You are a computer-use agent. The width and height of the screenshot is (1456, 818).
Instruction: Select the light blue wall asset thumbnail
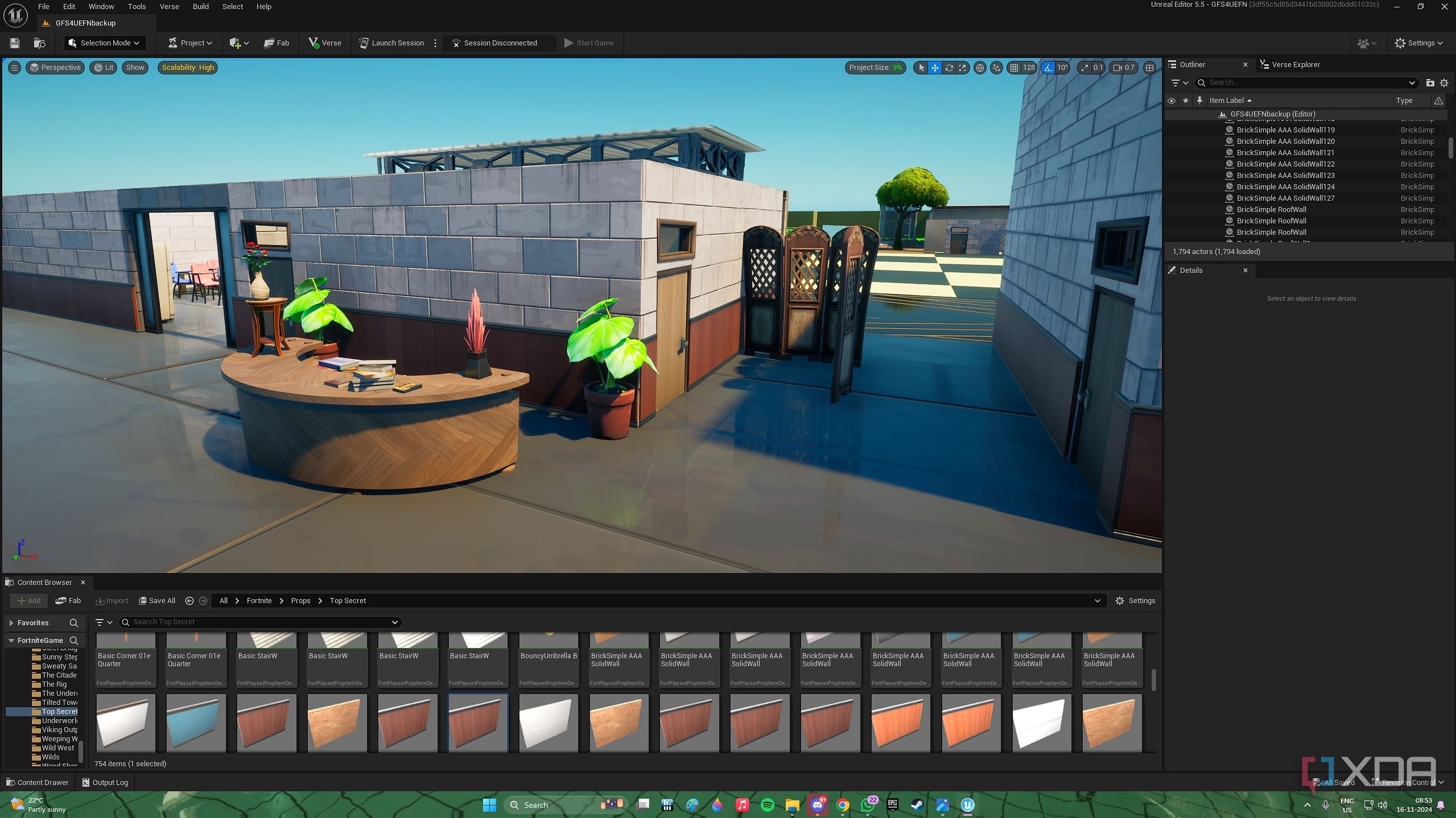[196, 723]
